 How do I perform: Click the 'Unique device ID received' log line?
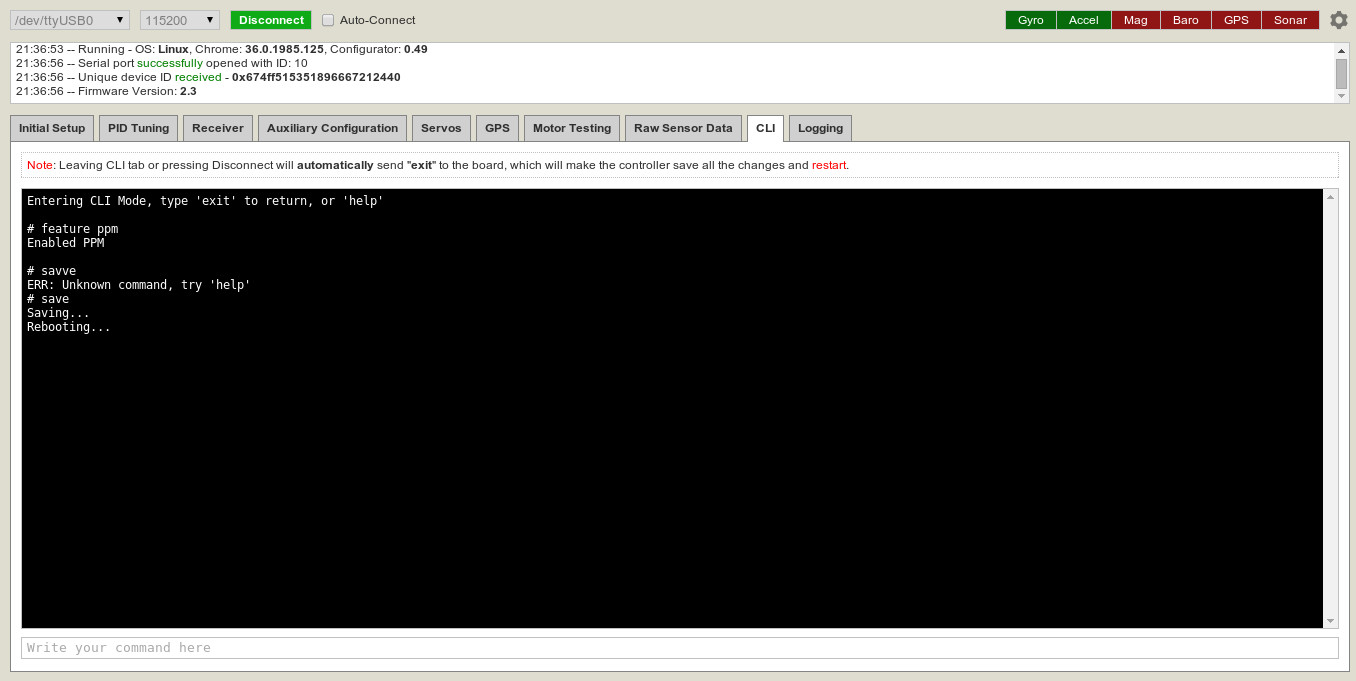click(x=208, y=77)
